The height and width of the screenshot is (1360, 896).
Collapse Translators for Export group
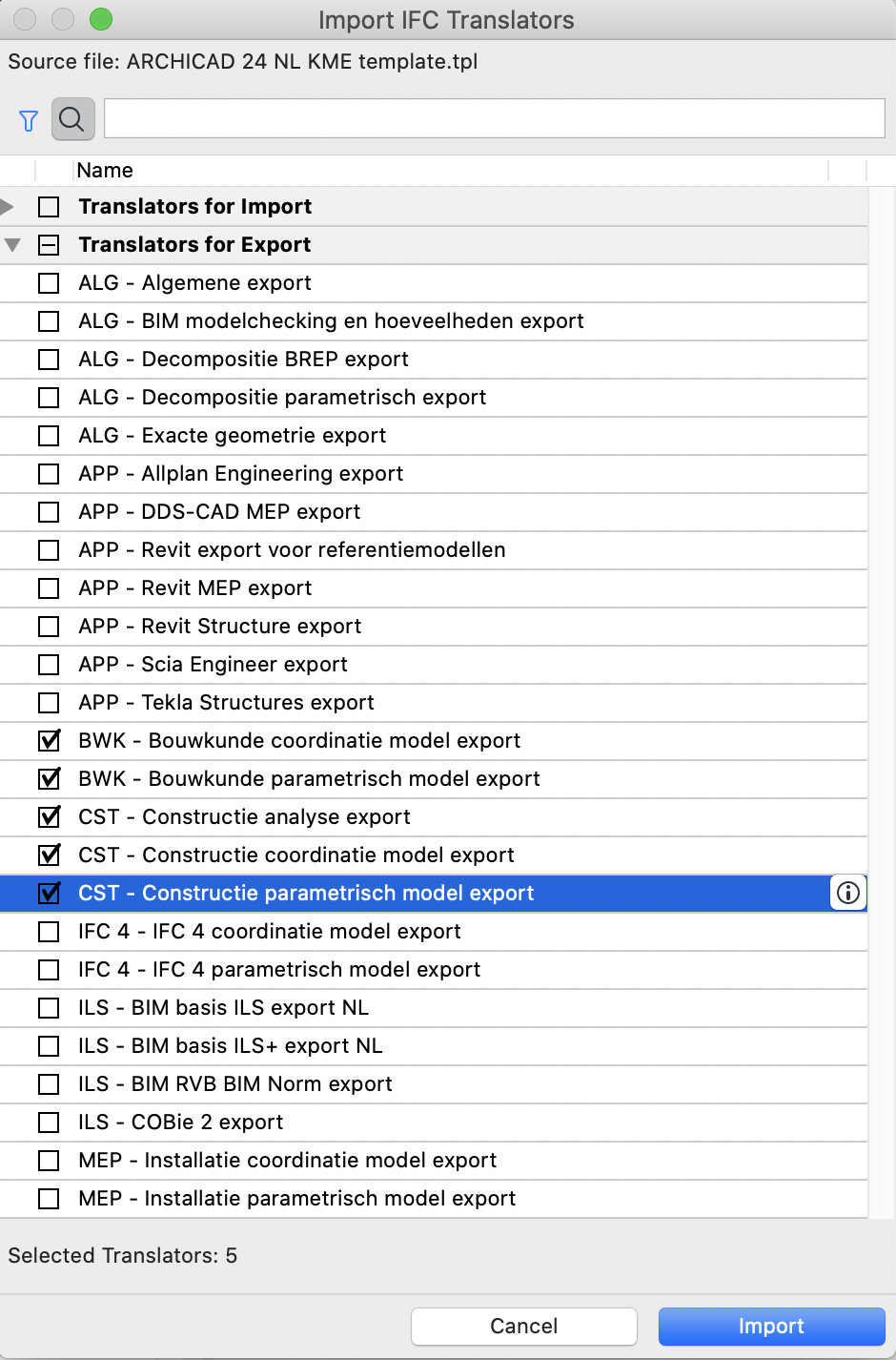click(x=12, y=245)
